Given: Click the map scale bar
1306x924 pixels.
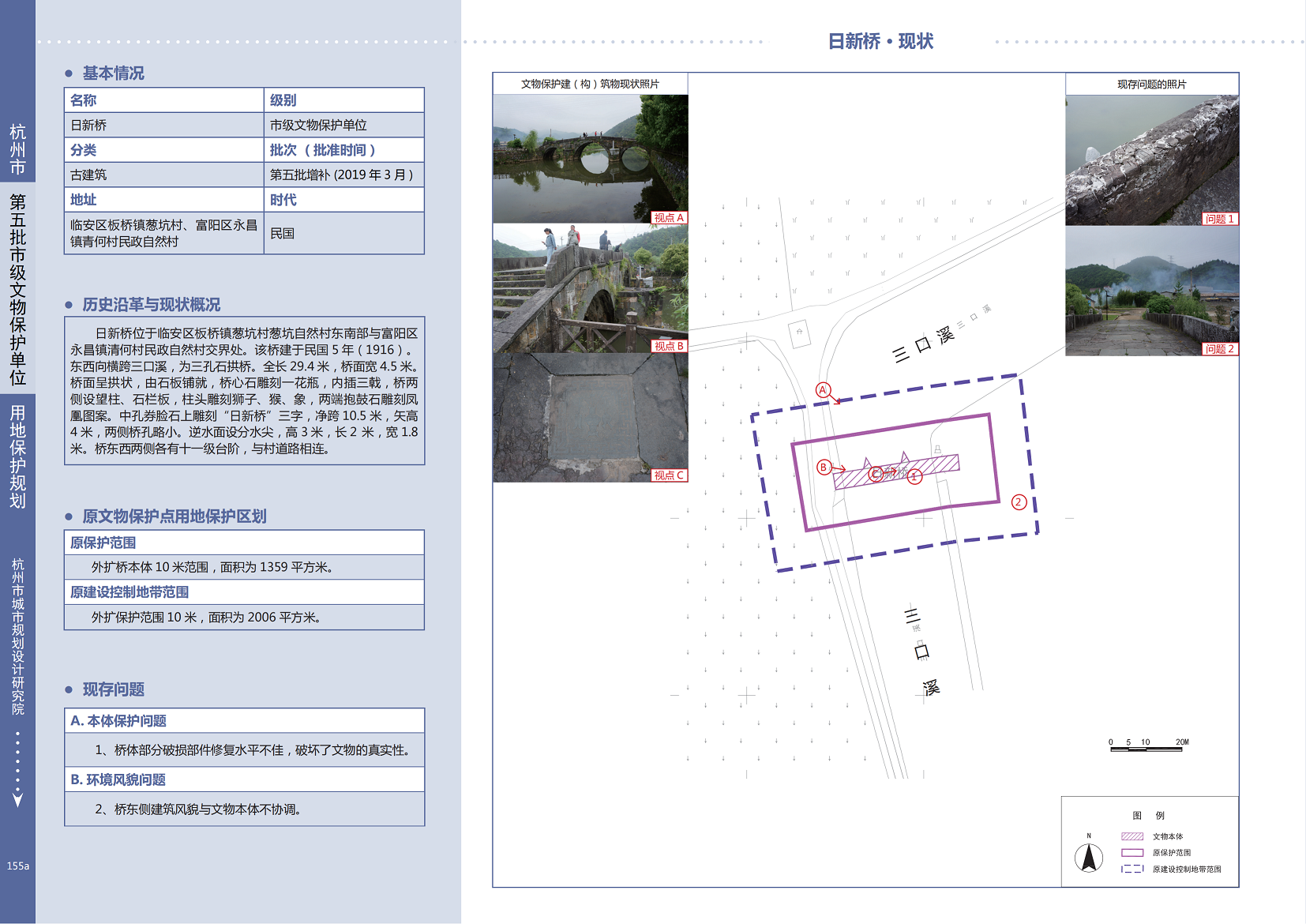Looking at the screenshot, I should pos(1147,747).
